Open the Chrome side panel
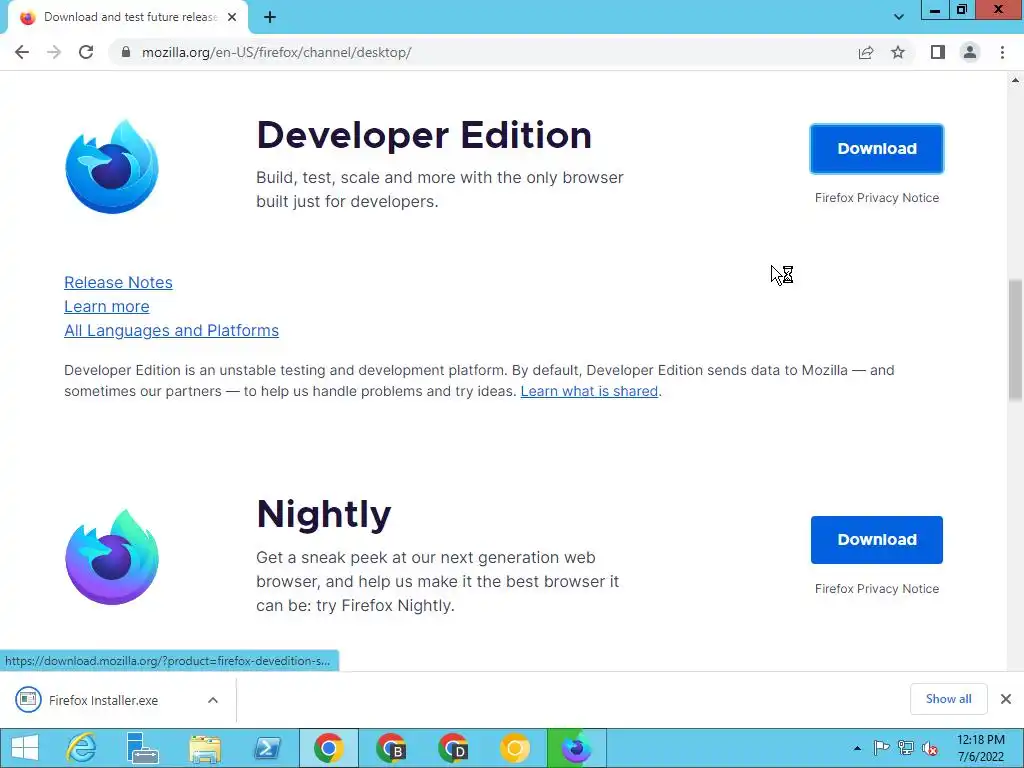 (938, 52)
